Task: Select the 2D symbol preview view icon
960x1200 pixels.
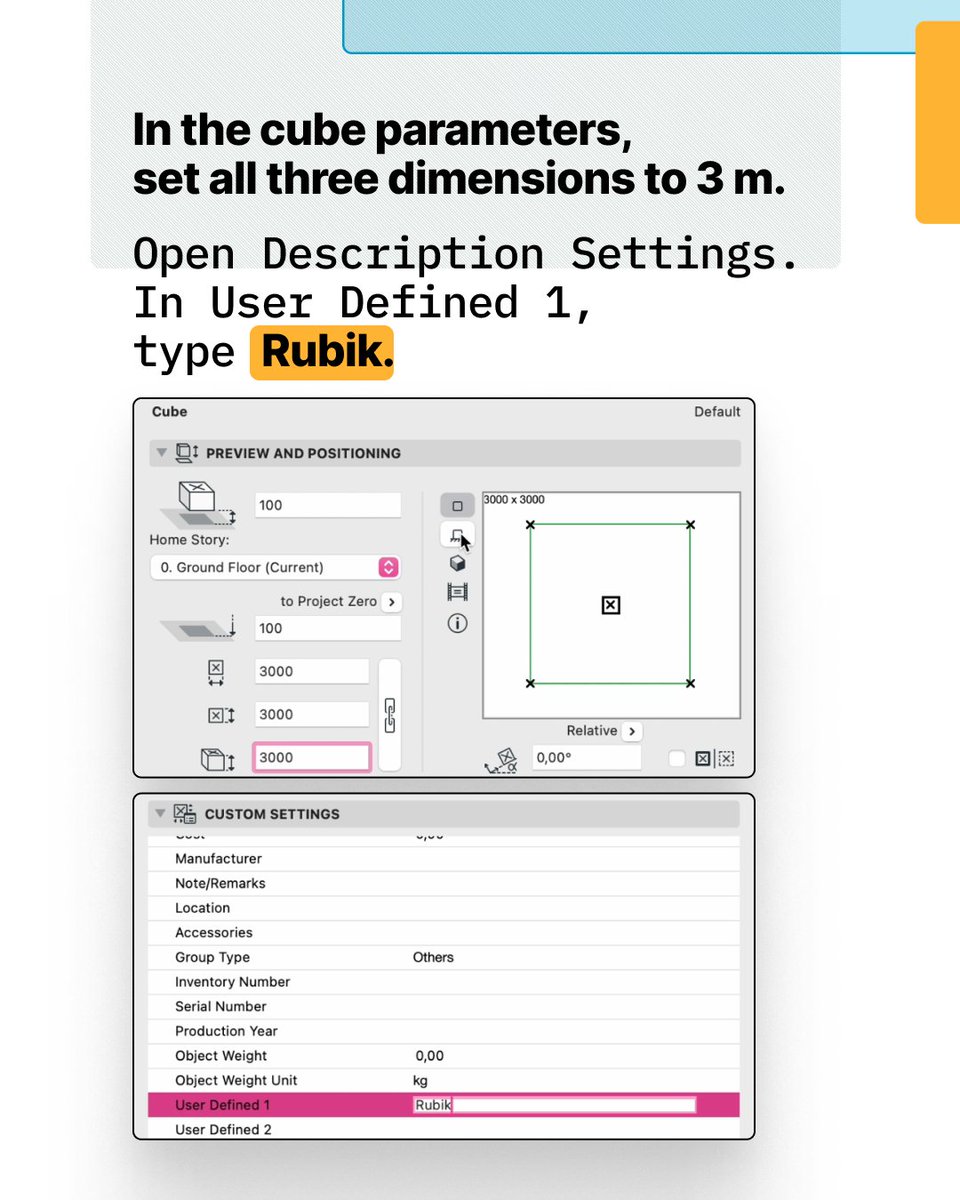Action: 457,505
